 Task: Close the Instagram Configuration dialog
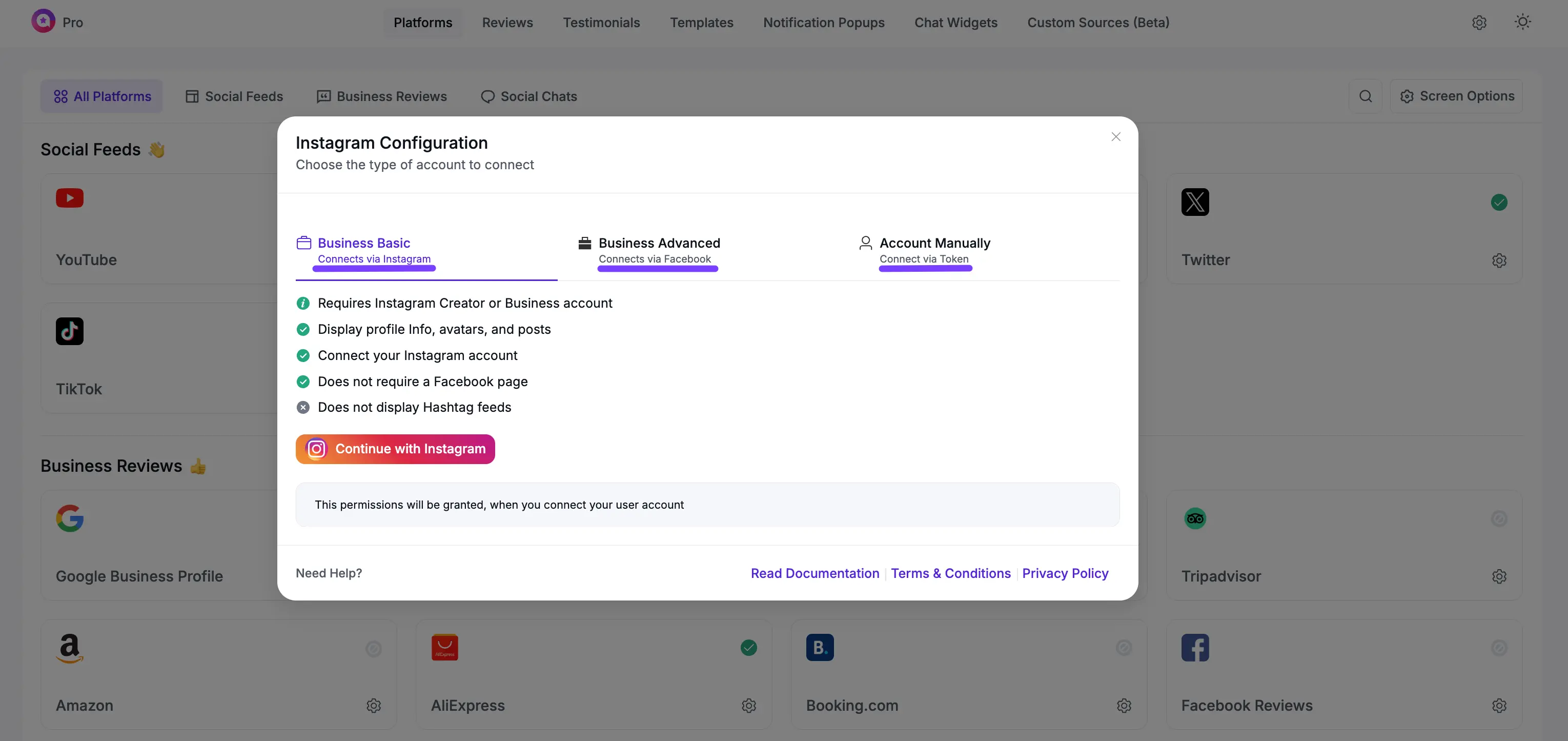click(1116, 136)
